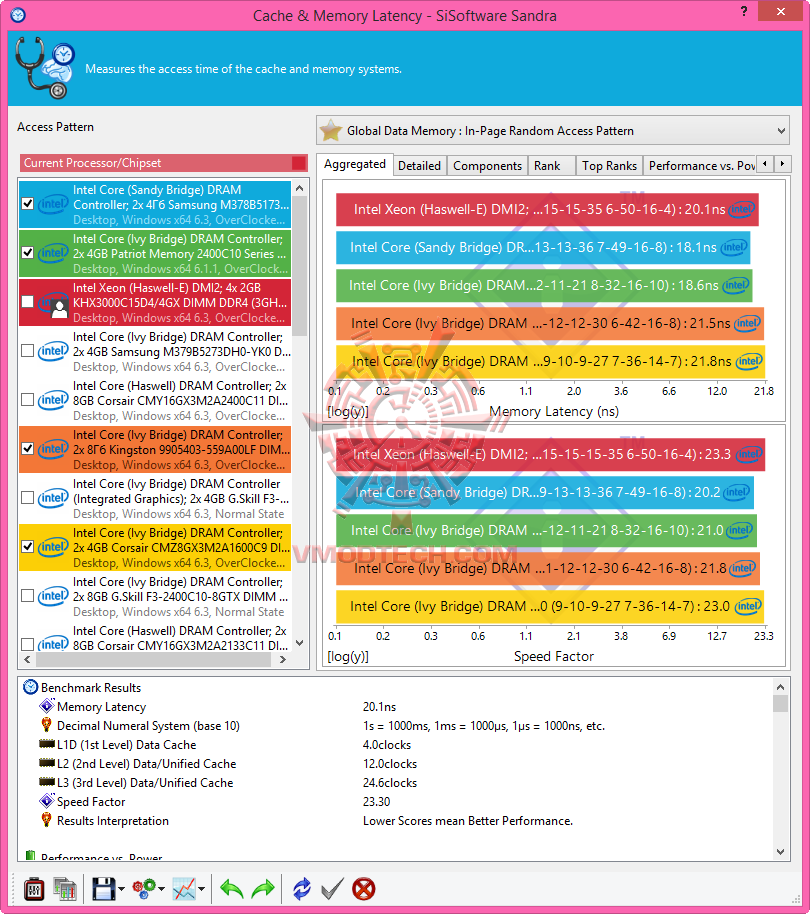Click the L1D Data Cache chip icon
This screenshot has width=810, height=914.
pyautogui.click(x=47, y=744)
